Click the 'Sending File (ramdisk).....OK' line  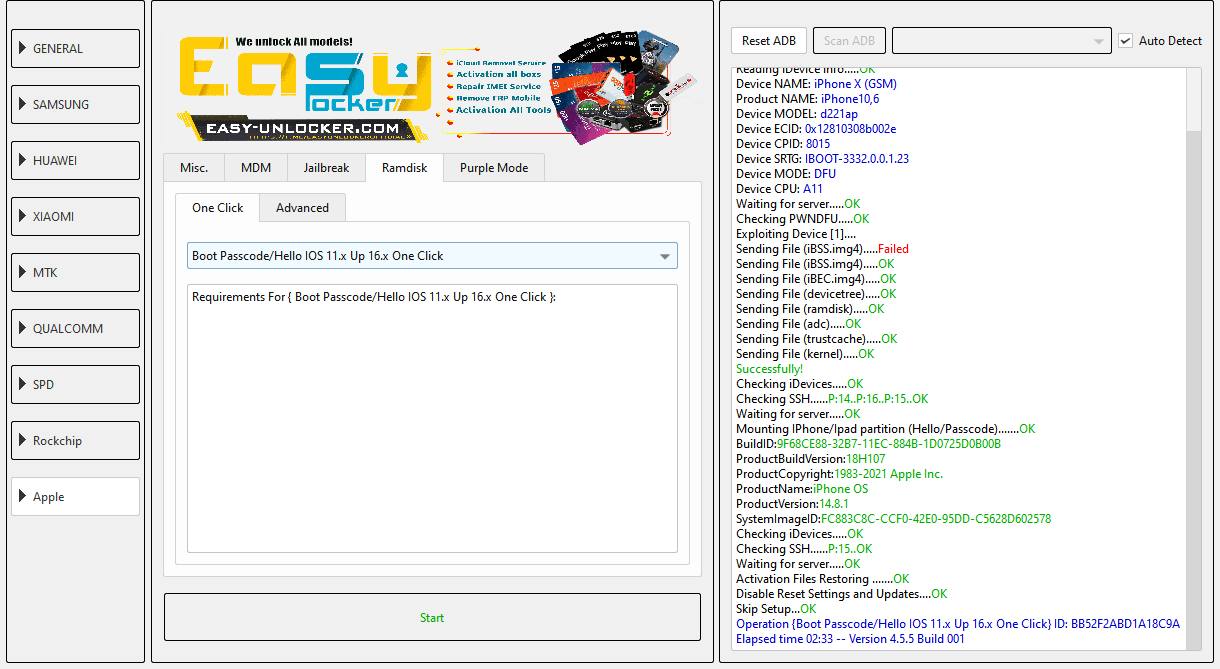point(810,308)
